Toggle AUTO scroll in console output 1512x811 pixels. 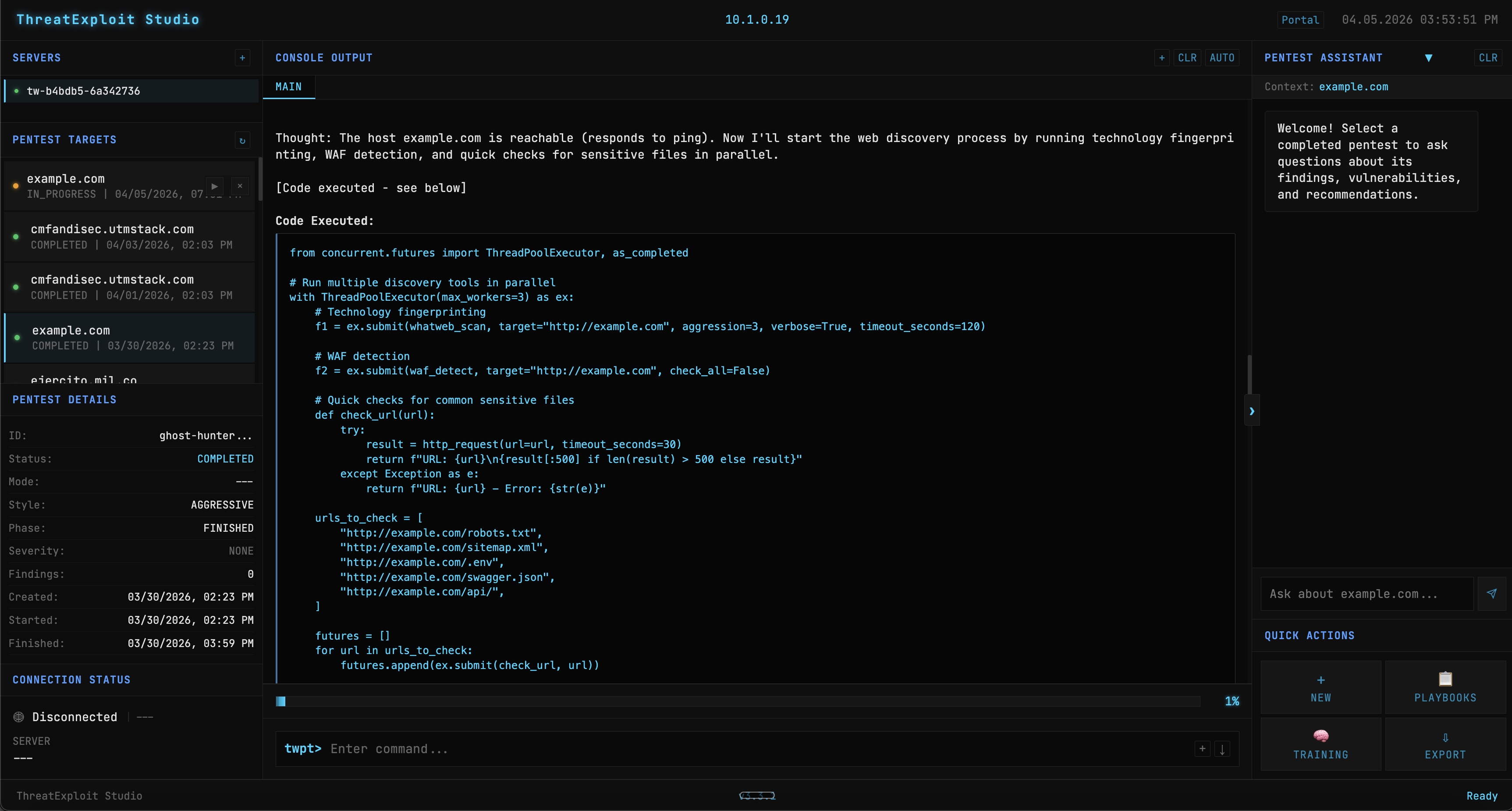click(x=1222, y=57)
